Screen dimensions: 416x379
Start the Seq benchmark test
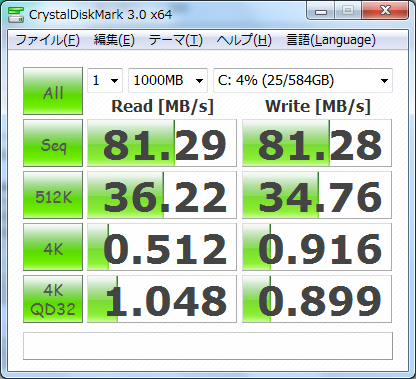point(53,143)
